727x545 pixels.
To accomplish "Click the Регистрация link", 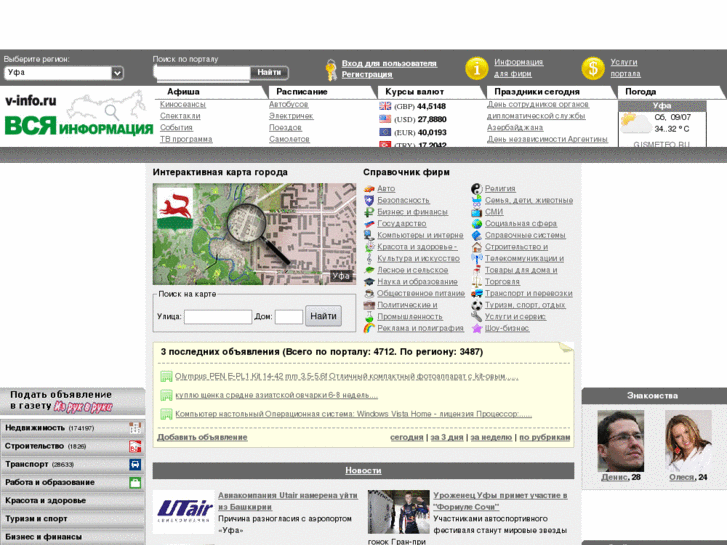I will click(x=367, y=74).
